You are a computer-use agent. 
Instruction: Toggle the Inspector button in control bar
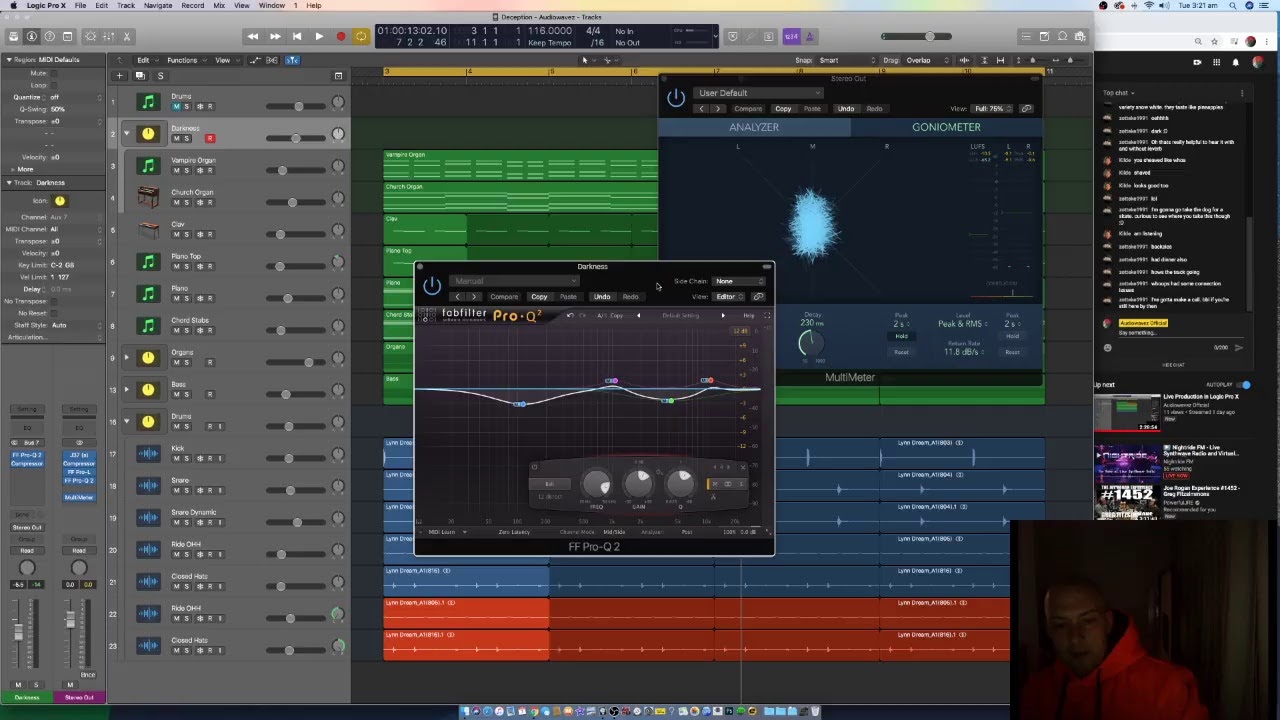[x=31, y=36]
